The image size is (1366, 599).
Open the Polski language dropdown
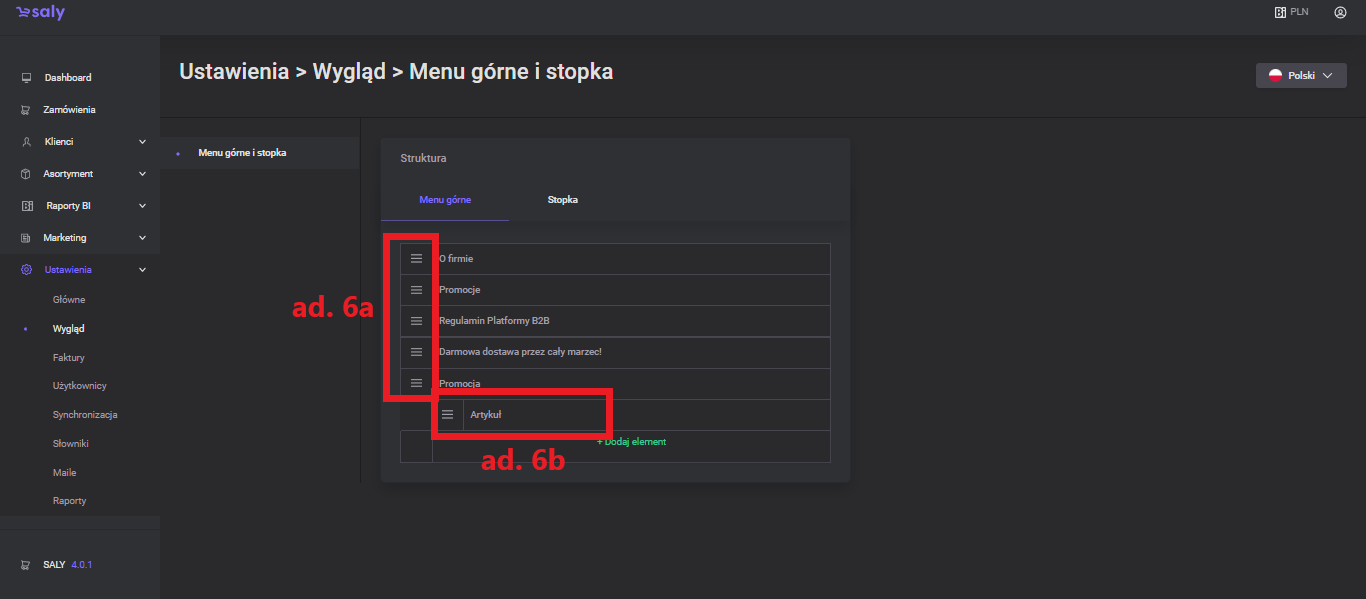tap(1300, 76)
